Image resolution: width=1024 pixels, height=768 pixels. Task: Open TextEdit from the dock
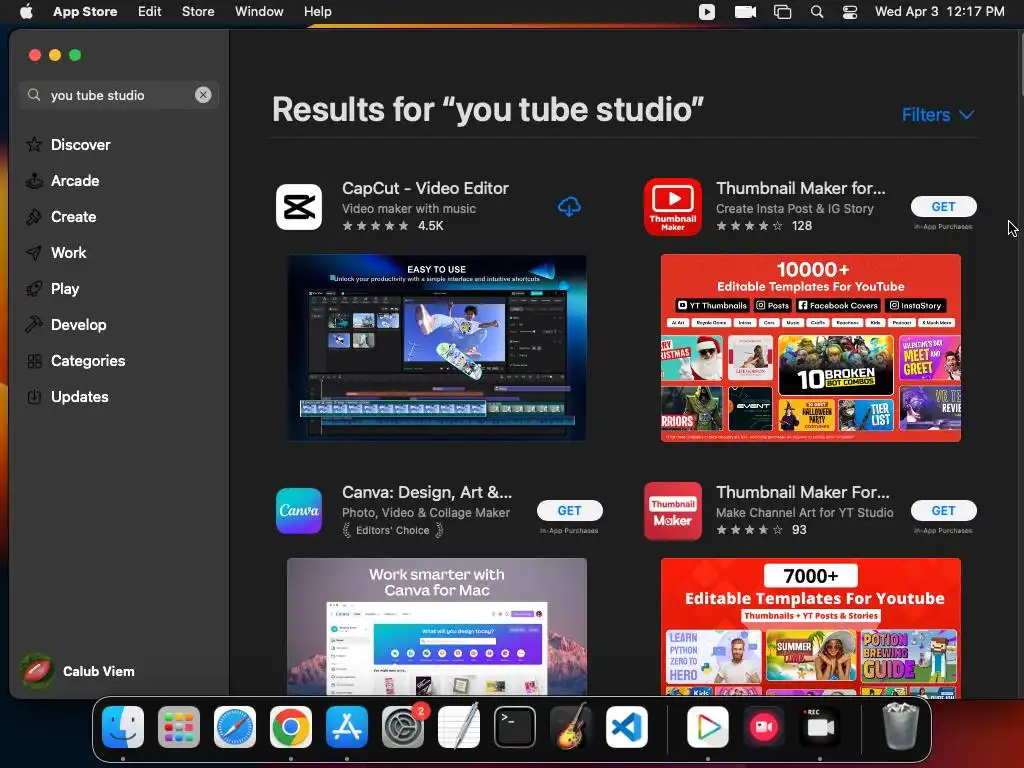point(458,727)
